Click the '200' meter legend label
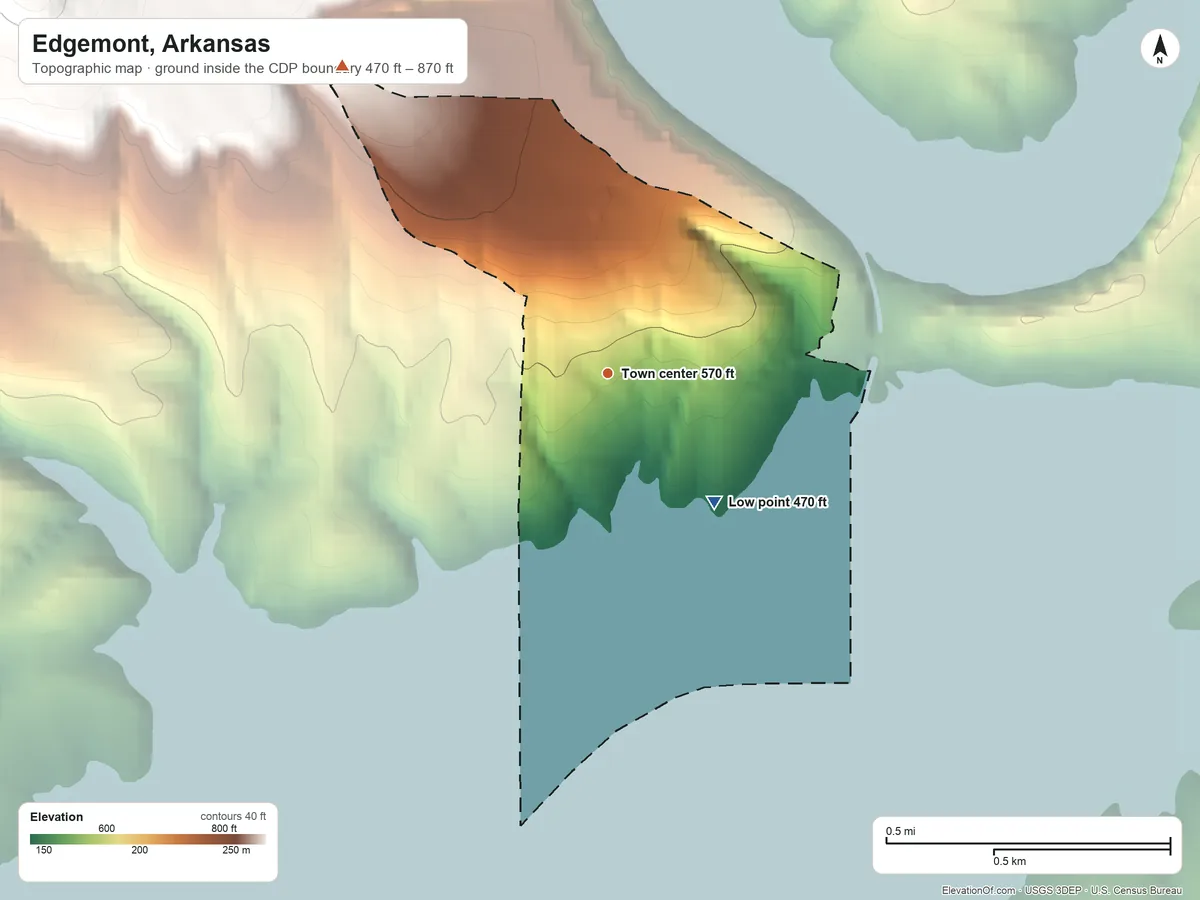This screenshot has height=900, width=1200. 139,850
